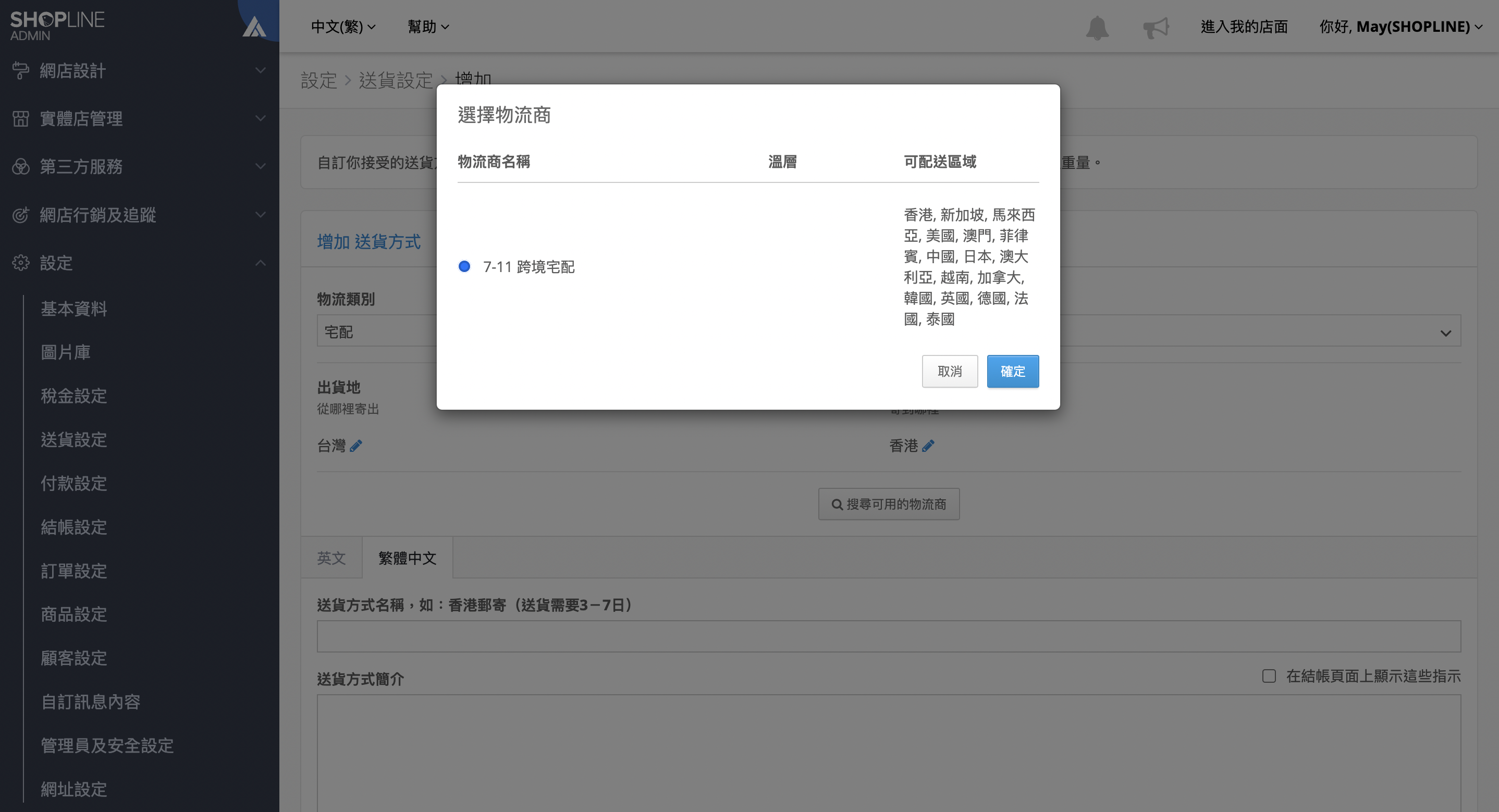This screenshot has width=1499, height=812.
Task: Open the 中文(繁) language dropdown
Action: pos(343,27)
